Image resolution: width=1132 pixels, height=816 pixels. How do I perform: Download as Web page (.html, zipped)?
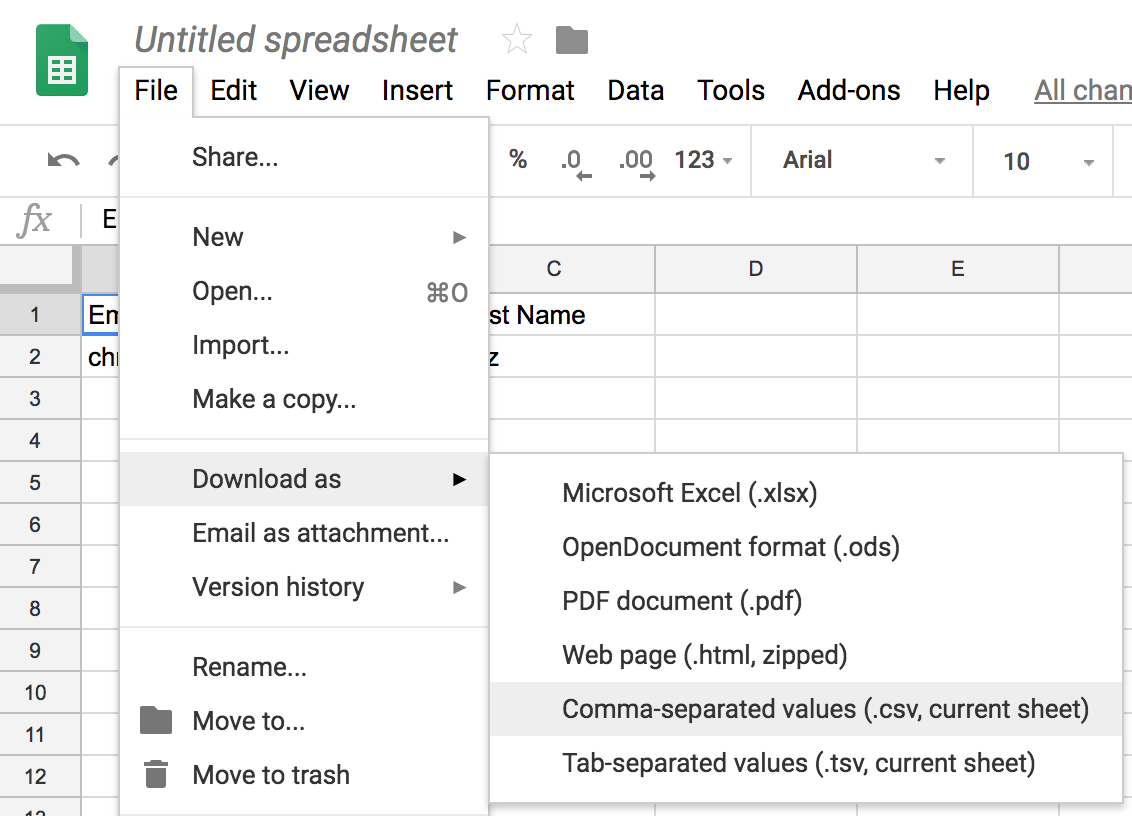(x=806, y=656)
